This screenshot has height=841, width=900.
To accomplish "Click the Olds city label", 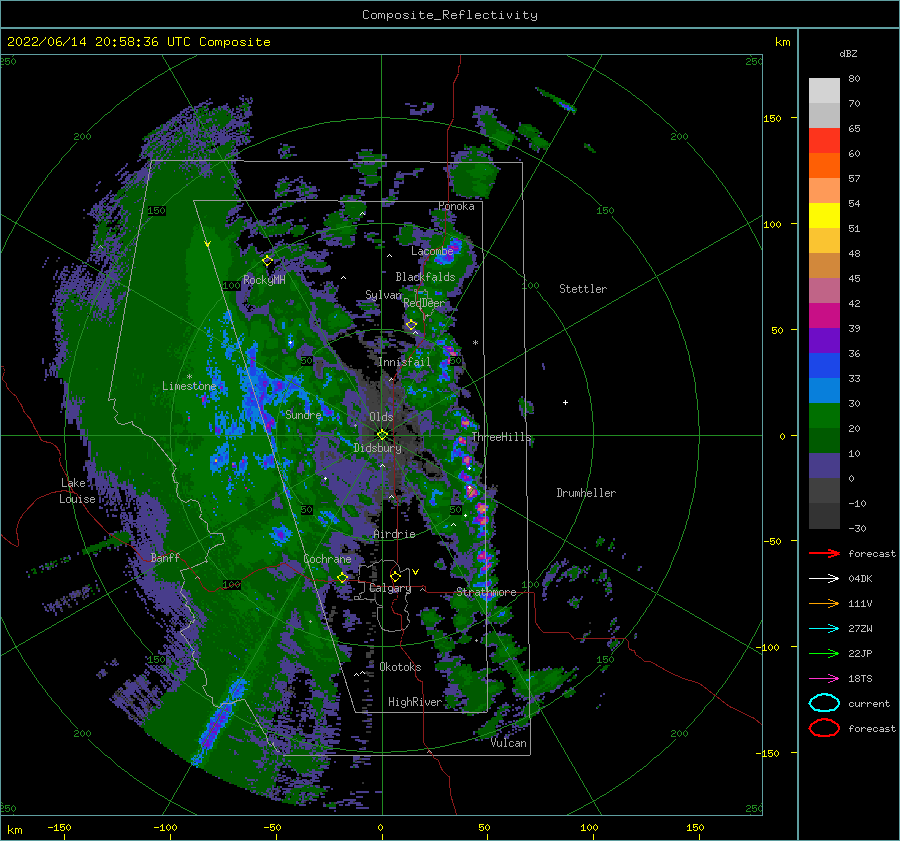I will click(381, 417).
